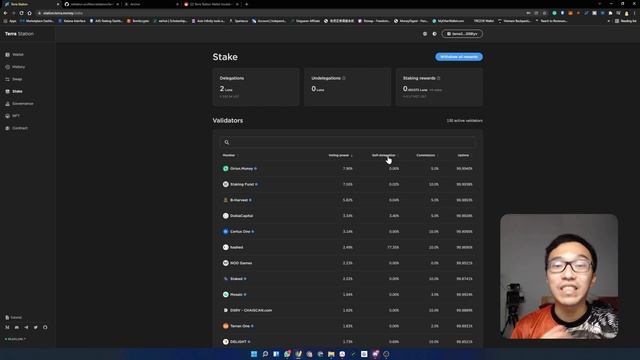Open the Orion.Money validator

(x=241, y=169)
